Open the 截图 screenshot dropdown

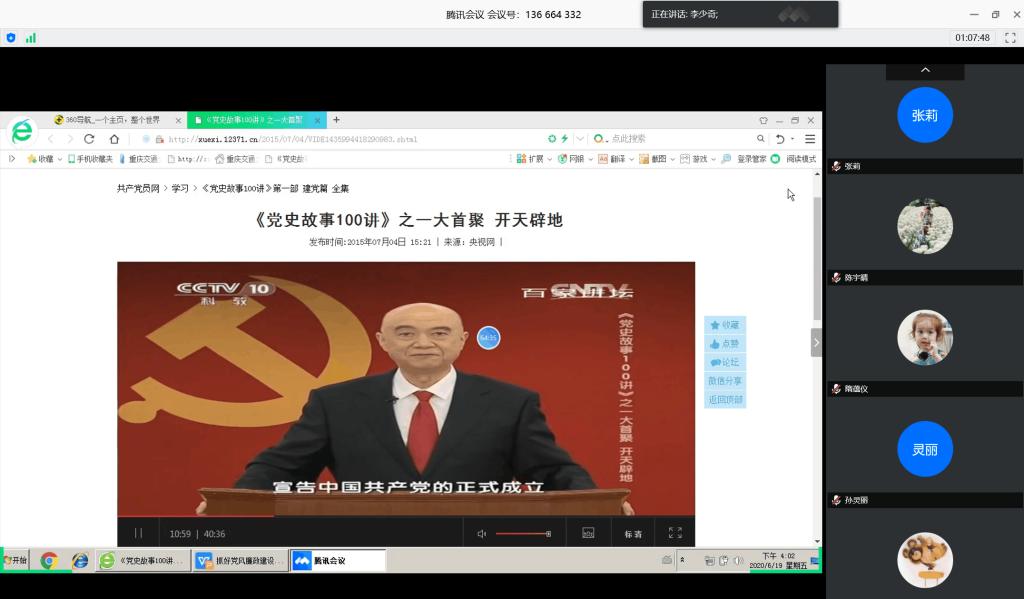pyautogui.click(x=657, y=159)
